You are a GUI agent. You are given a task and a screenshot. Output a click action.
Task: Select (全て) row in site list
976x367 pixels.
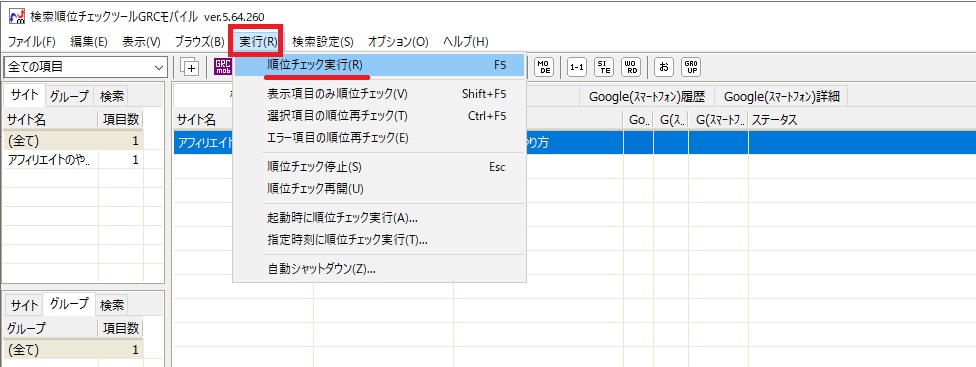pos(73,141)
